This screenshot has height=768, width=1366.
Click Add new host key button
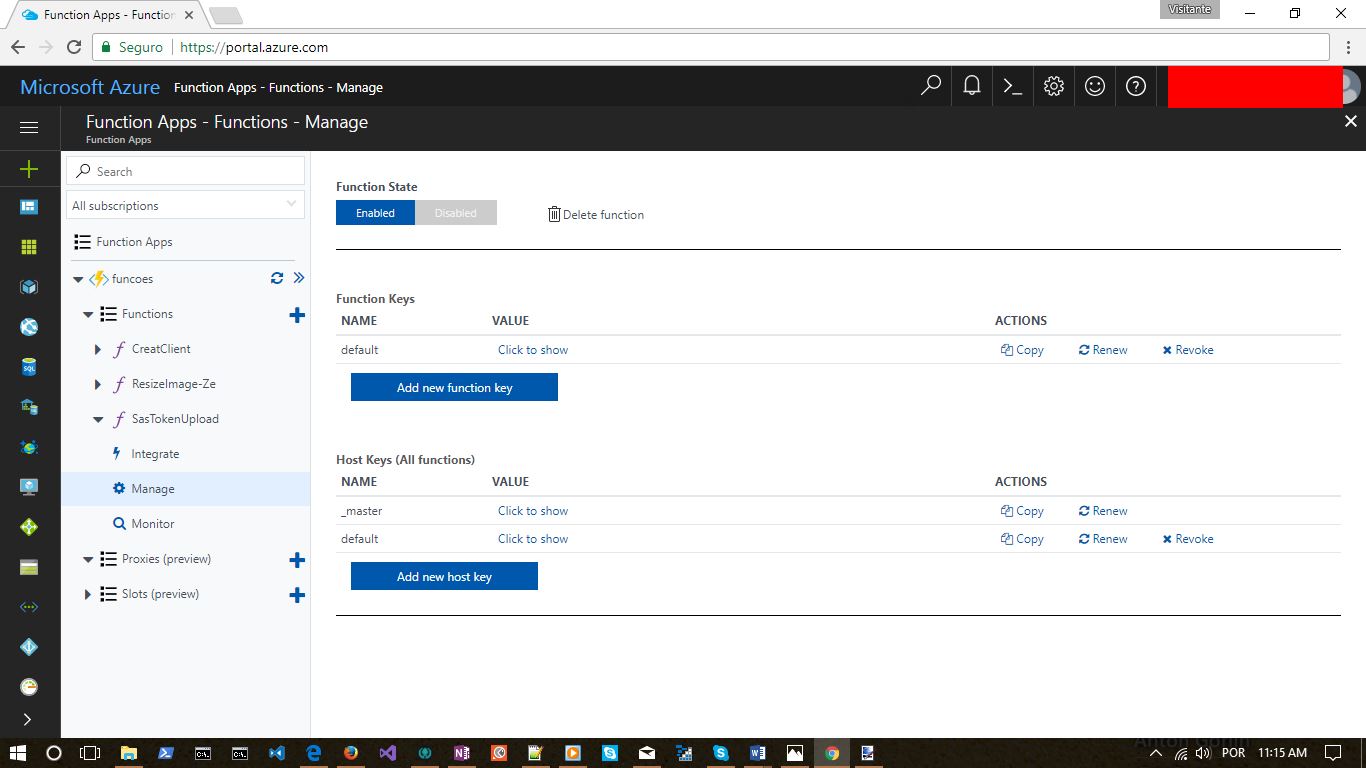(444, 576)
